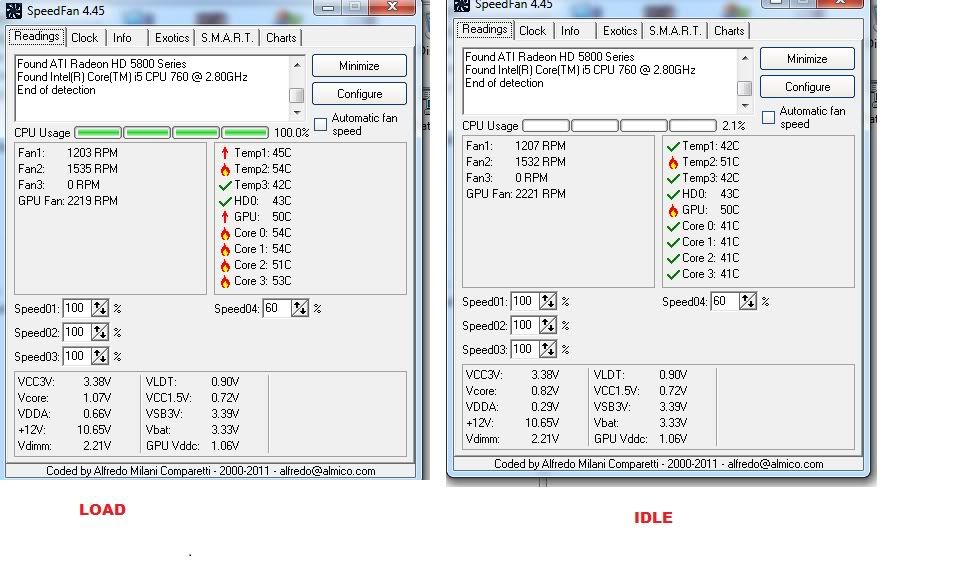960x577 pixels.
Task: Click log scrollbar down arrow in LOAD window
Action: [x=297, y=113]
